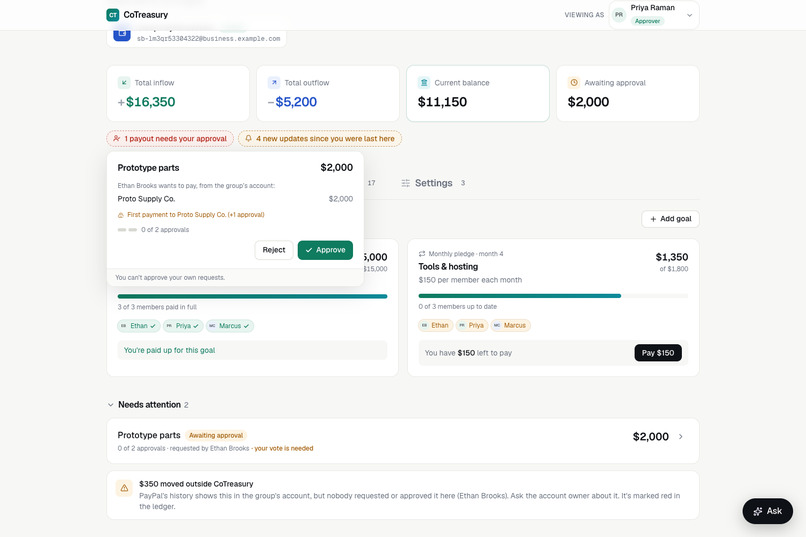Click the Total inflow arrow icon
Viewport: 806px width, 537px height.
124,83
